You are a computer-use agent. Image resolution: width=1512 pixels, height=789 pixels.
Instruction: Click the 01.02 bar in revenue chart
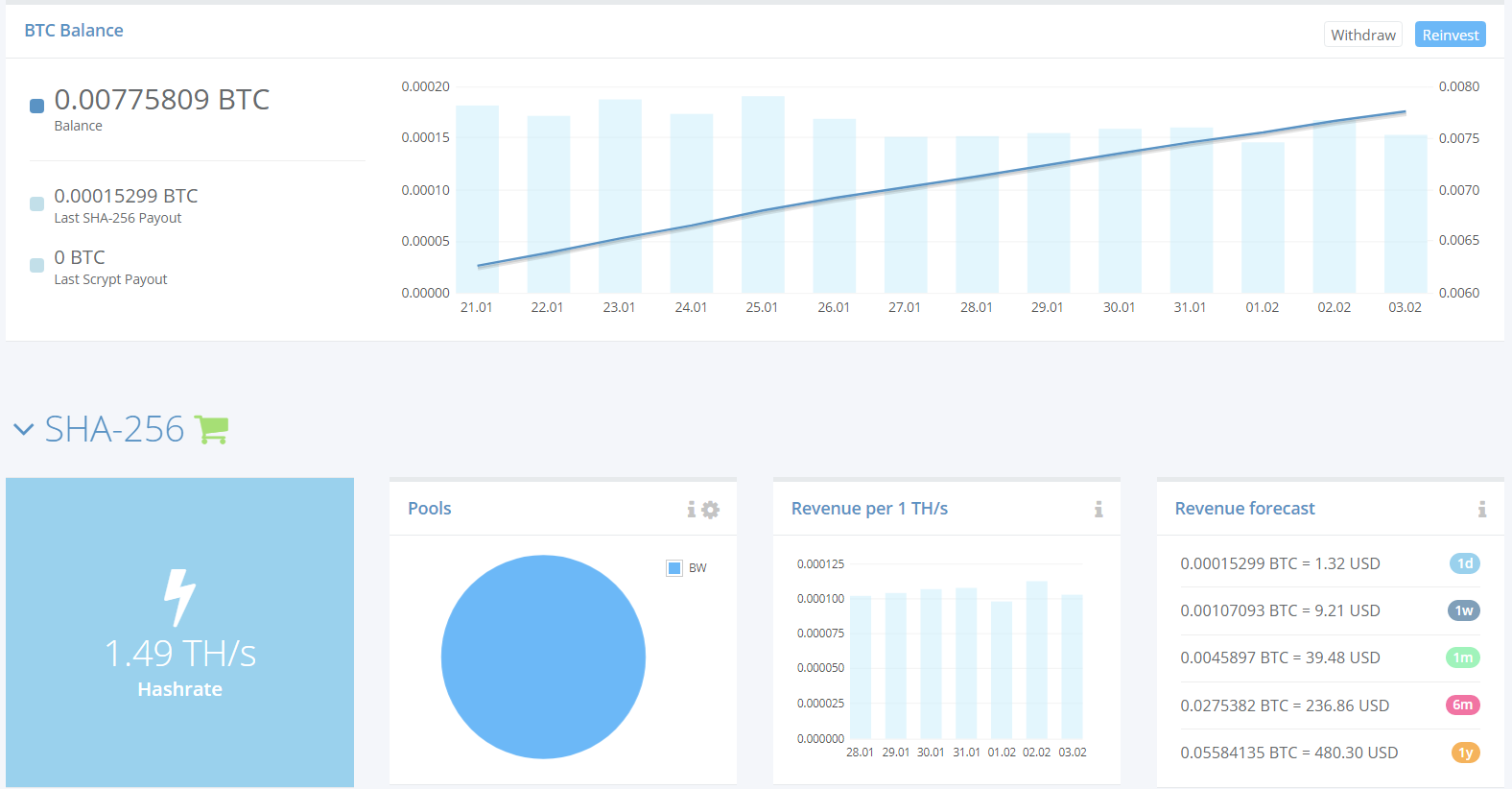click(x=1002, y=670)
